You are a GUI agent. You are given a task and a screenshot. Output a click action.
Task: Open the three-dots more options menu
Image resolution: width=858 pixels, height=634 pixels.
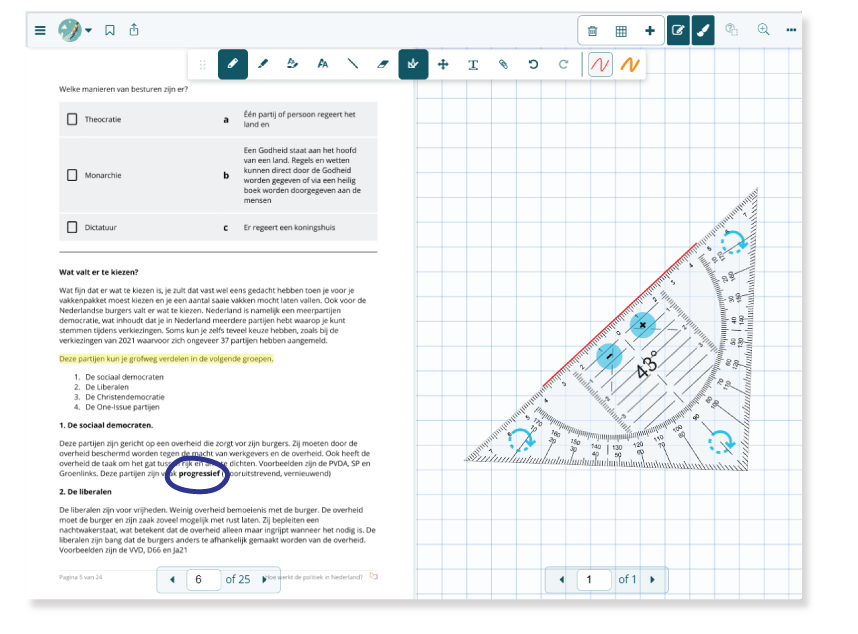tap(792, 30)
